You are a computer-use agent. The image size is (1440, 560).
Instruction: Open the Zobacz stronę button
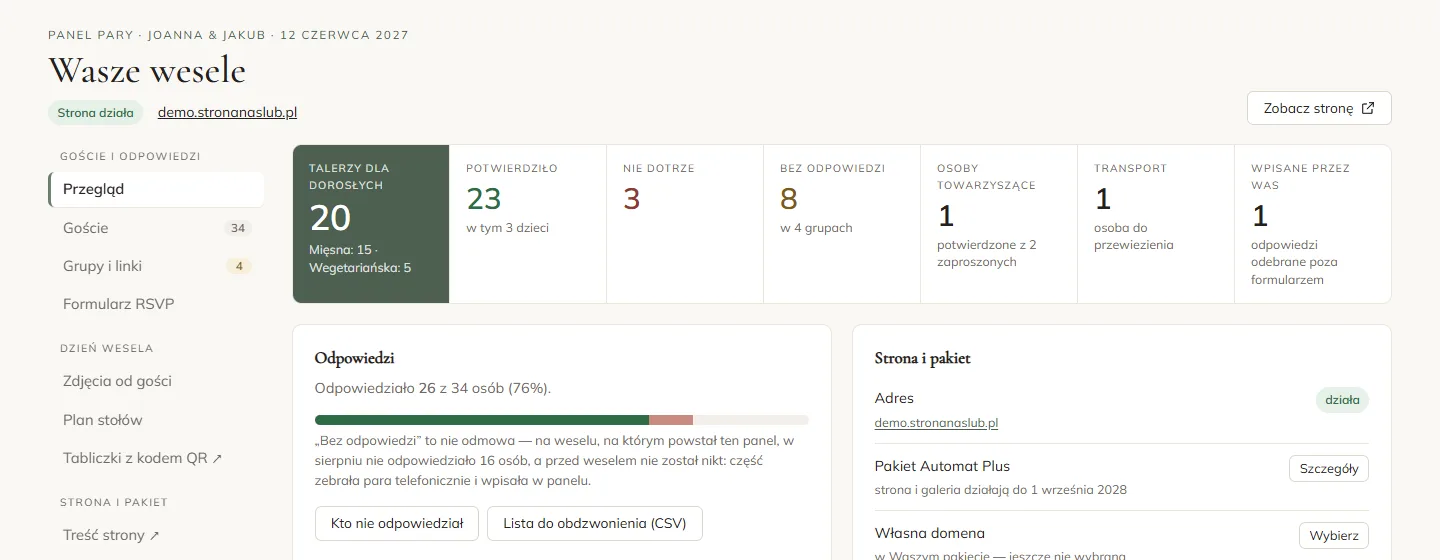1319,108
